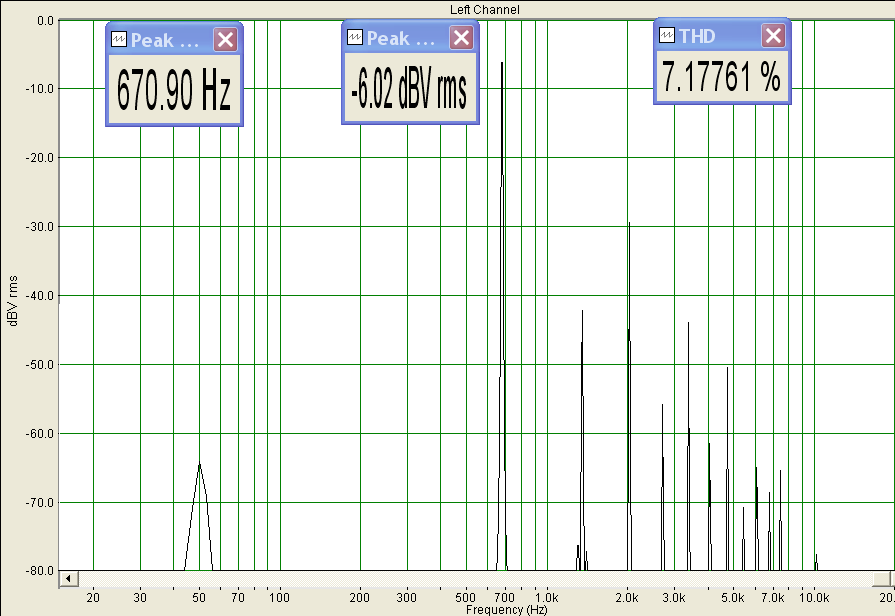Click the scrollbar left arrow button
The width and height of the screenshot is (895, 616).
coord(68,579)
